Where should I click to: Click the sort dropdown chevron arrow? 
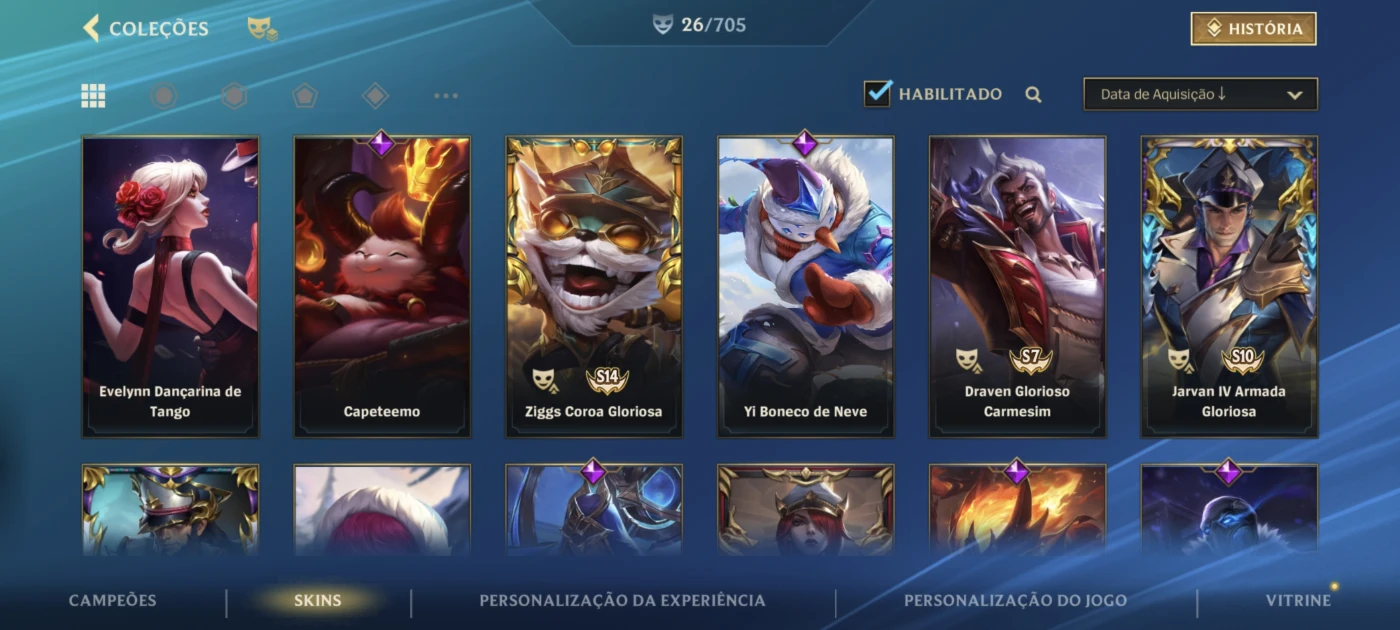coord(1294,95)
